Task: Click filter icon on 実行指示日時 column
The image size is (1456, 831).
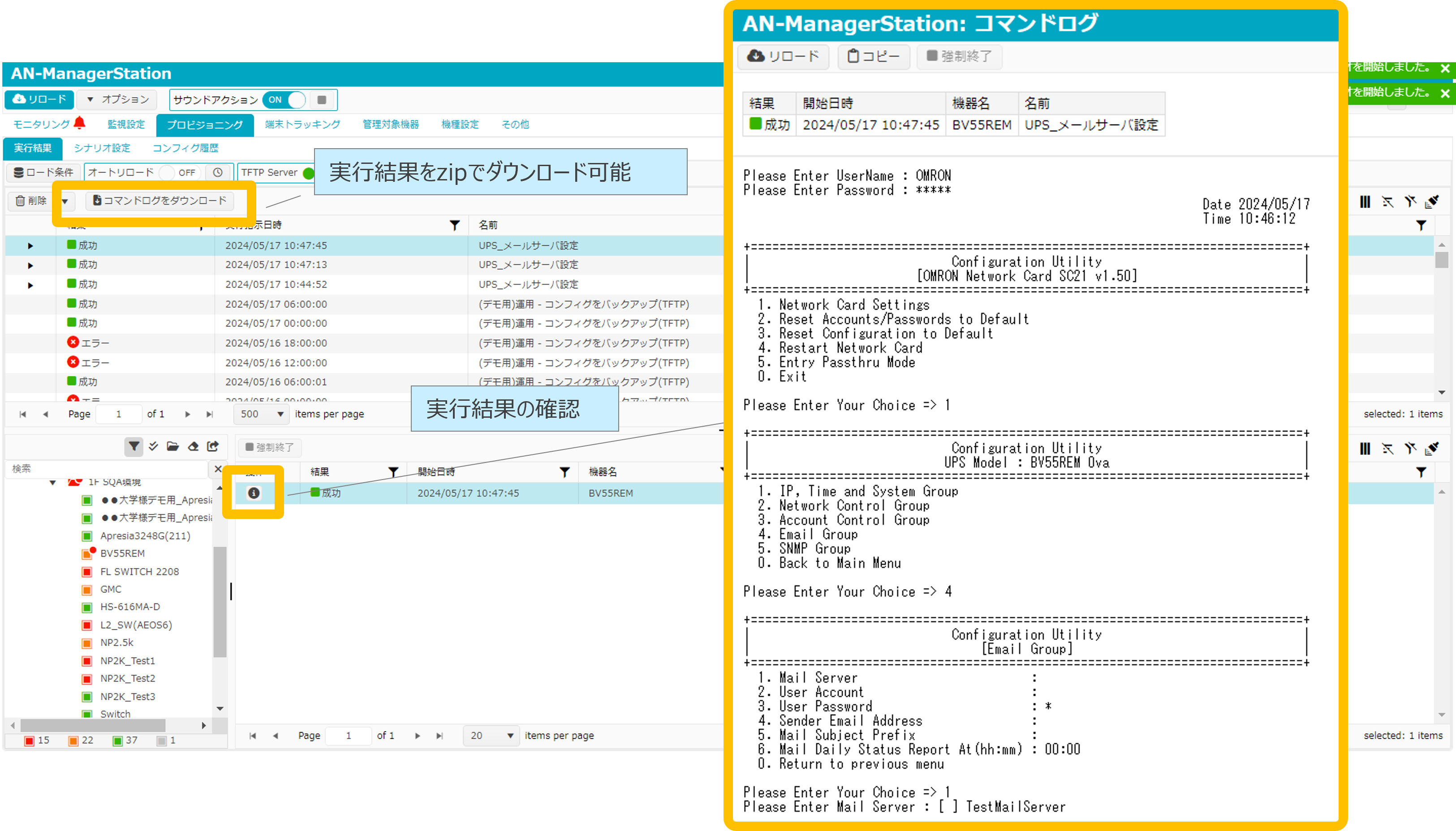Action: (455, 226)
